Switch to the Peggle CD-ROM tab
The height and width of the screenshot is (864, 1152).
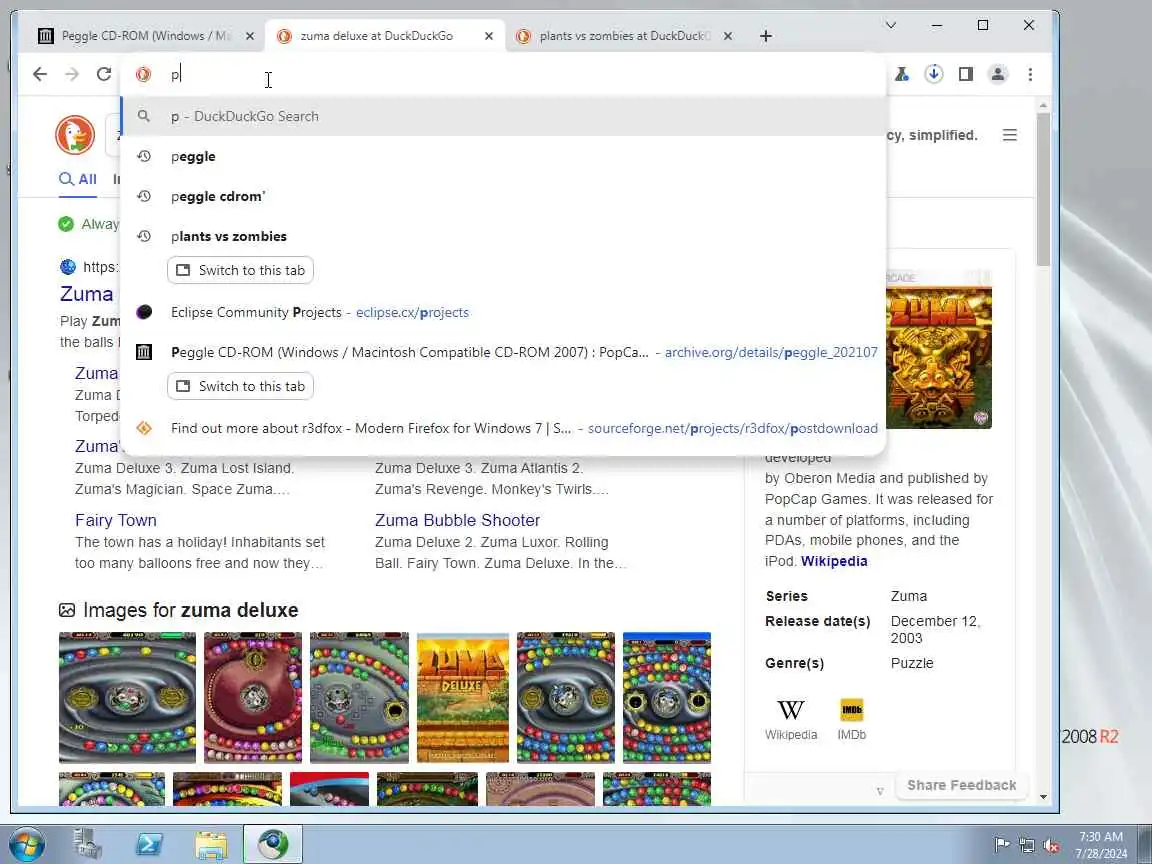tap(145, 36)
